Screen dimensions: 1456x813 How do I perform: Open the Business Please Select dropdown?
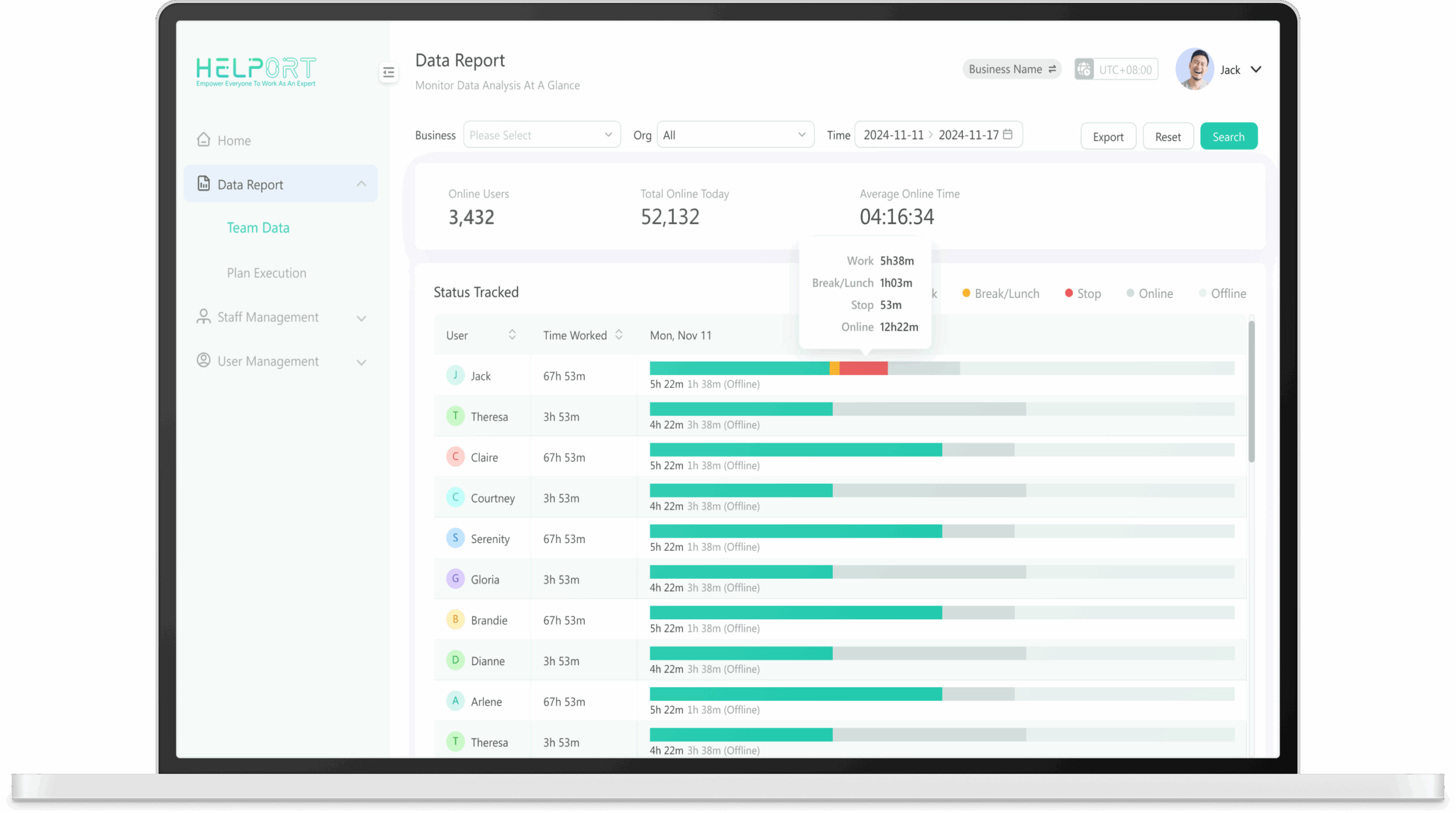[541, 135]
